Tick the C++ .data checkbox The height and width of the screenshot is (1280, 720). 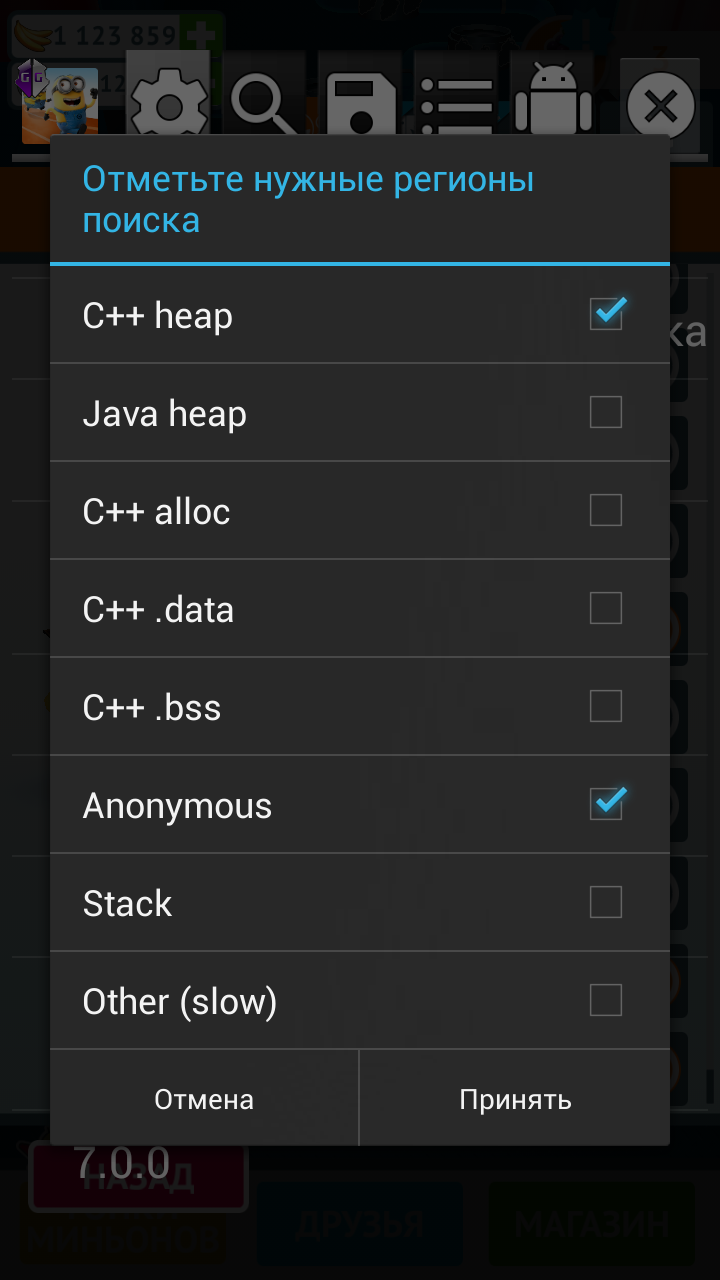click(606, 608)
